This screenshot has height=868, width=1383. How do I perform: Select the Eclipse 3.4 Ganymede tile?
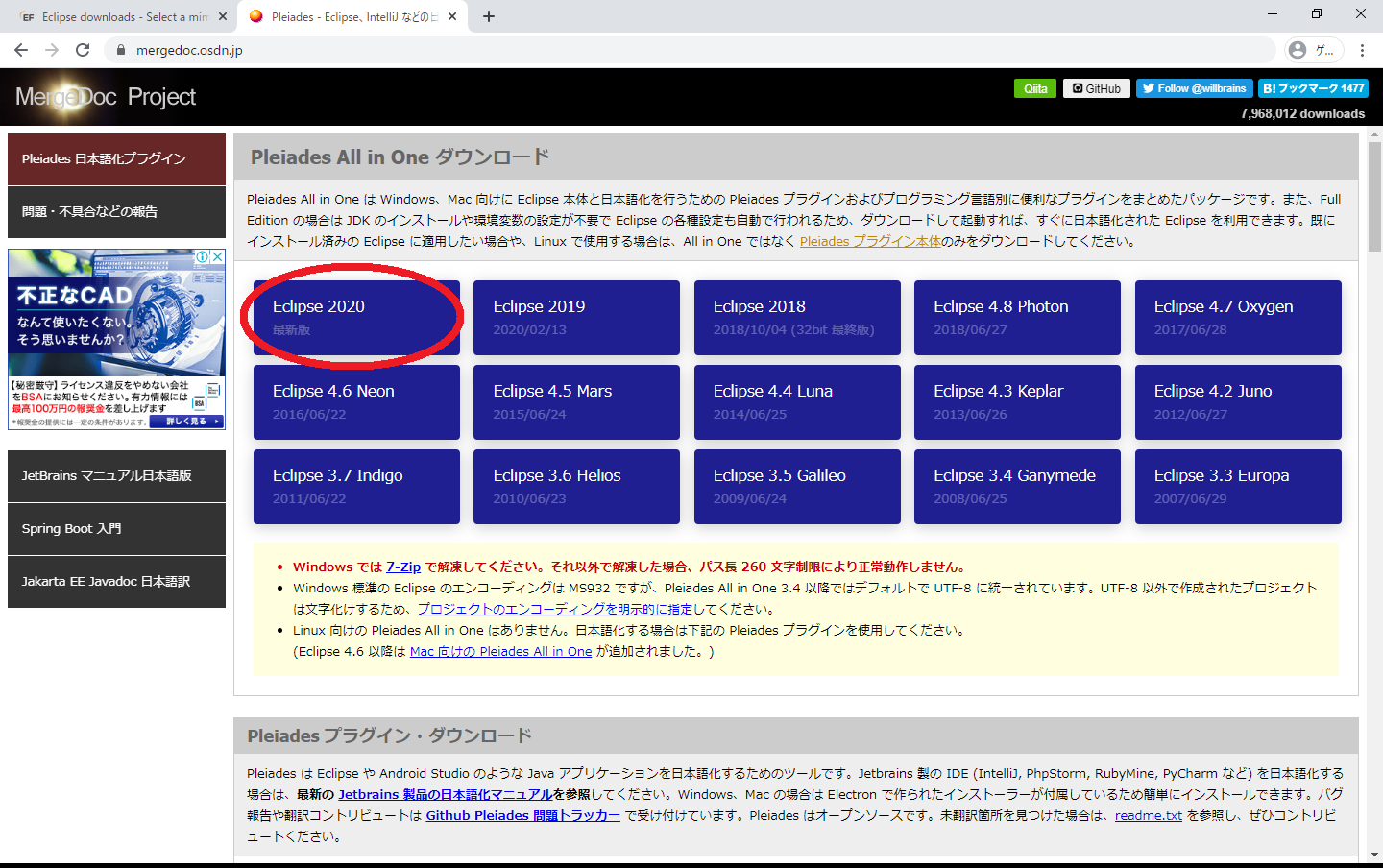pyautogui.click(x=1017, y=487)
